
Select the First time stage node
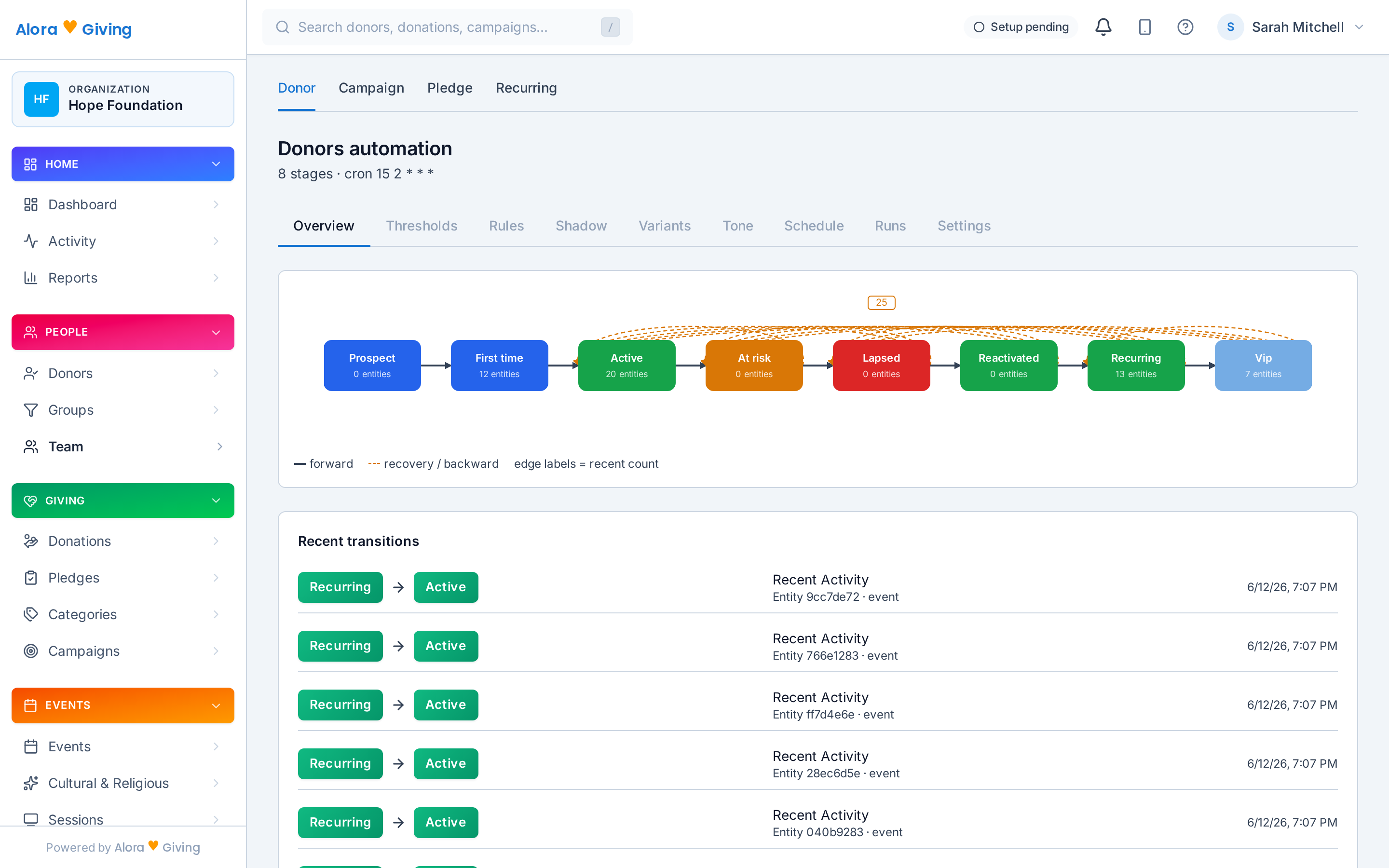tap(499, 365)
